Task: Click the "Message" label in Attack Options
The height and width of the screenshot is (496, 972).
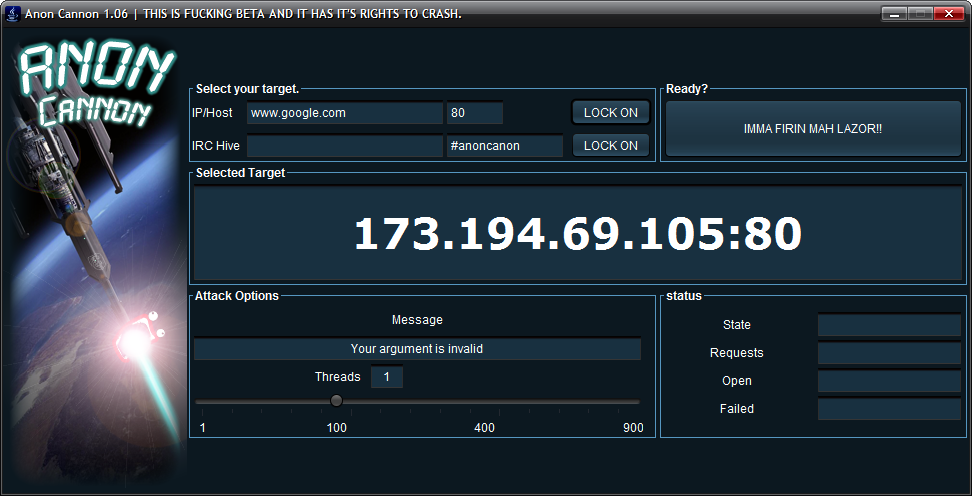Action: click(417, 320)
